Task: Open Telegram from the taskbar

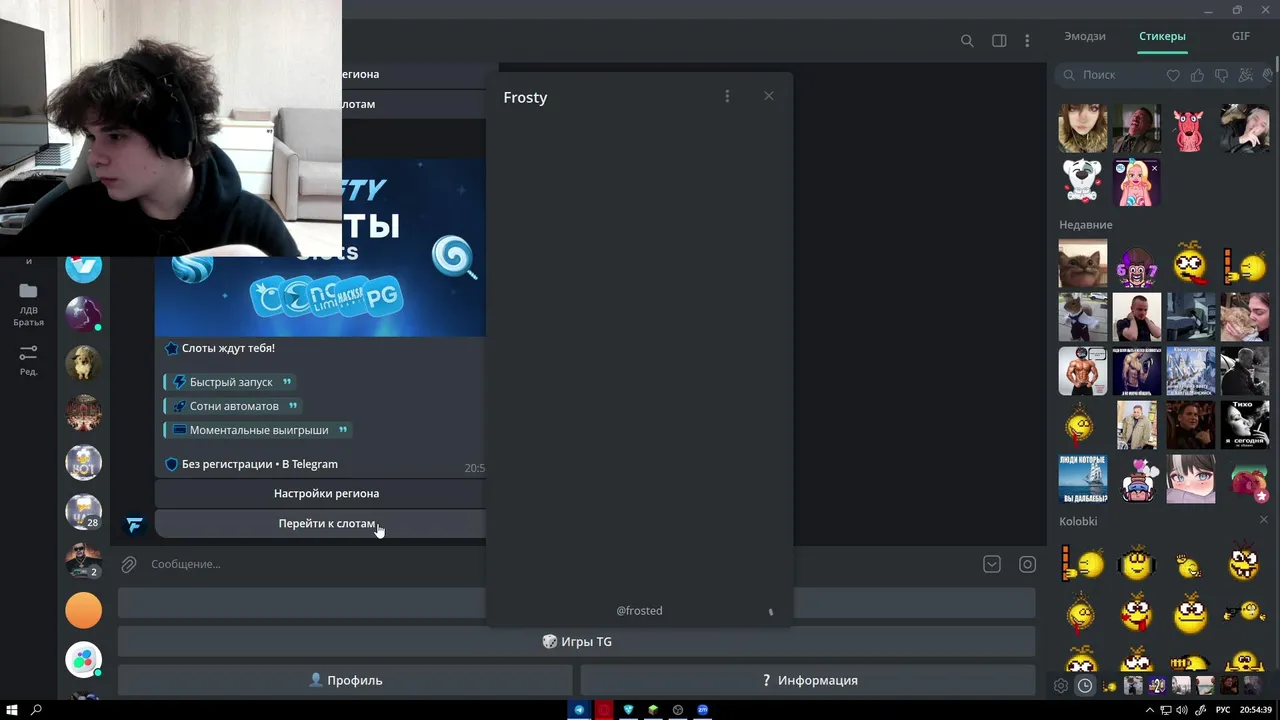Action: click(579, 710)
